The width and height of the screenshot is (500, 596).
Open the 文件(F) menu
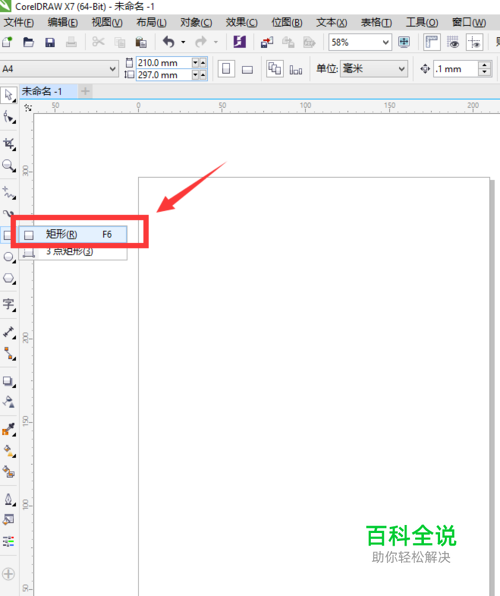19,23
